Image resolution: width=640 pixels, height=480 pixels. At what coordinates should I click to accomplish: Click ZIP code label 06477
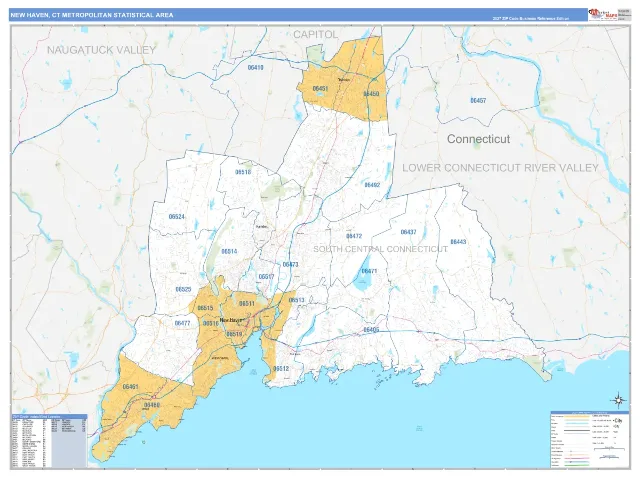pos(182,323)
